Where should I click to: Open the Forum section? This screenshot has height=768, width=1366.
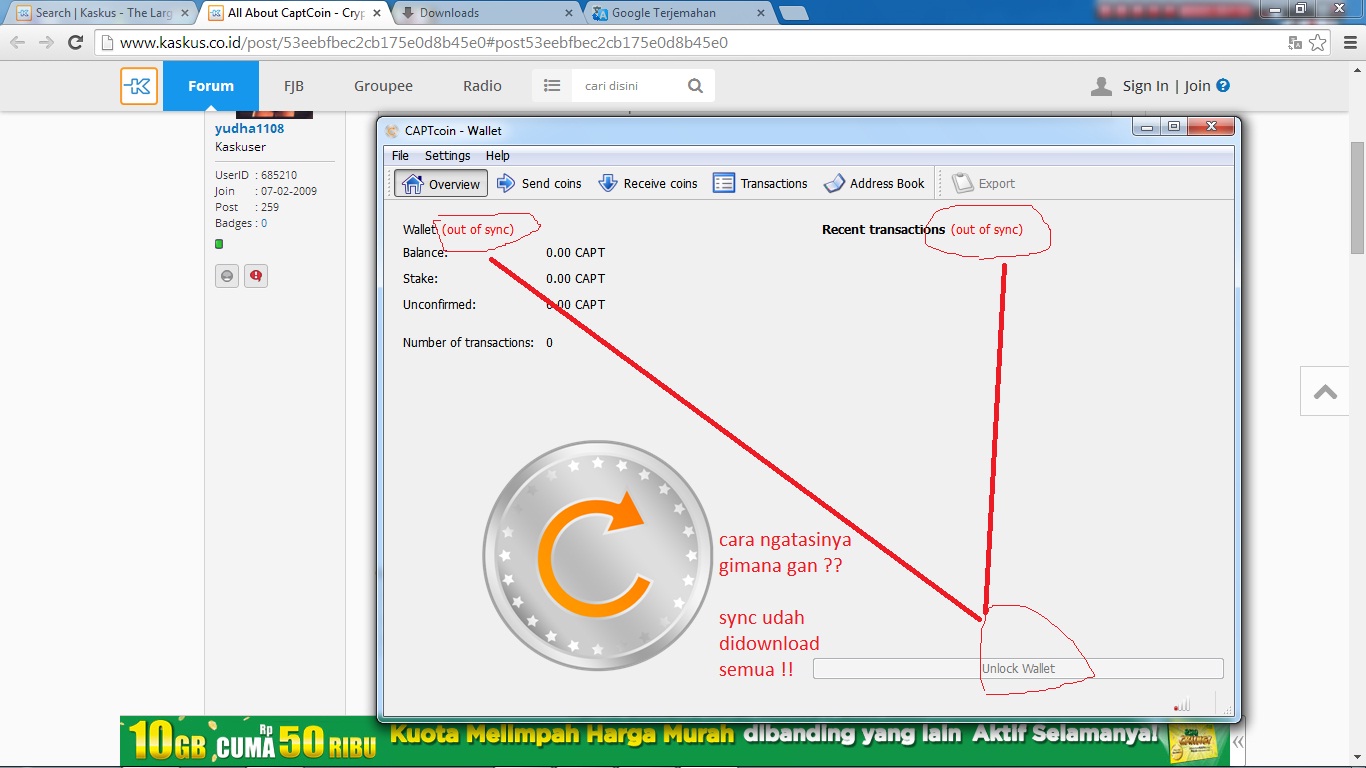click(x=211, y=86)
